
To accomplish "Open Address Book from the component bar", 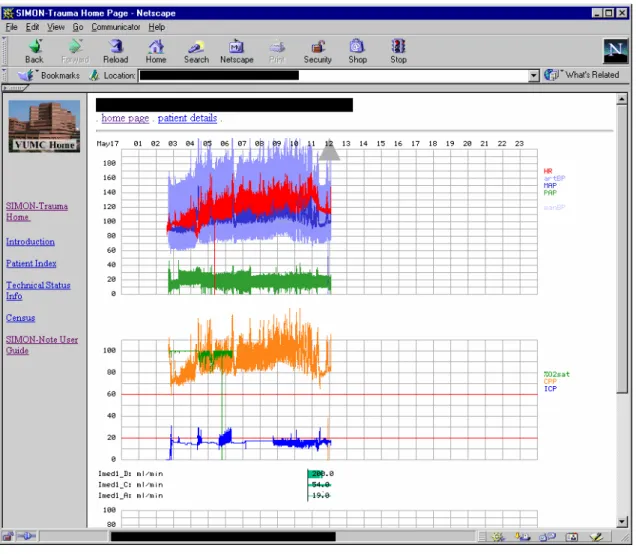I will pos(572,537).
